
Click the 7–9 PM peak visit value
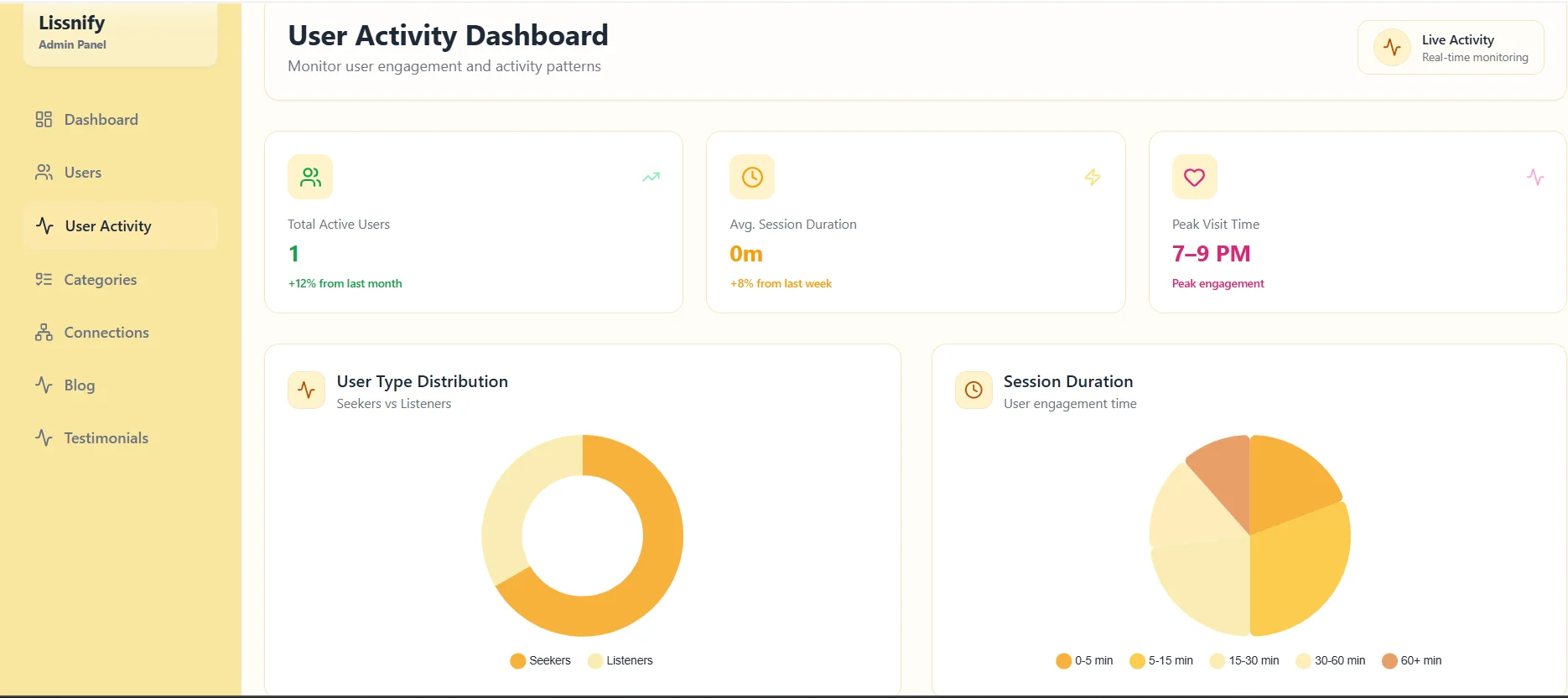(1211, 254)
